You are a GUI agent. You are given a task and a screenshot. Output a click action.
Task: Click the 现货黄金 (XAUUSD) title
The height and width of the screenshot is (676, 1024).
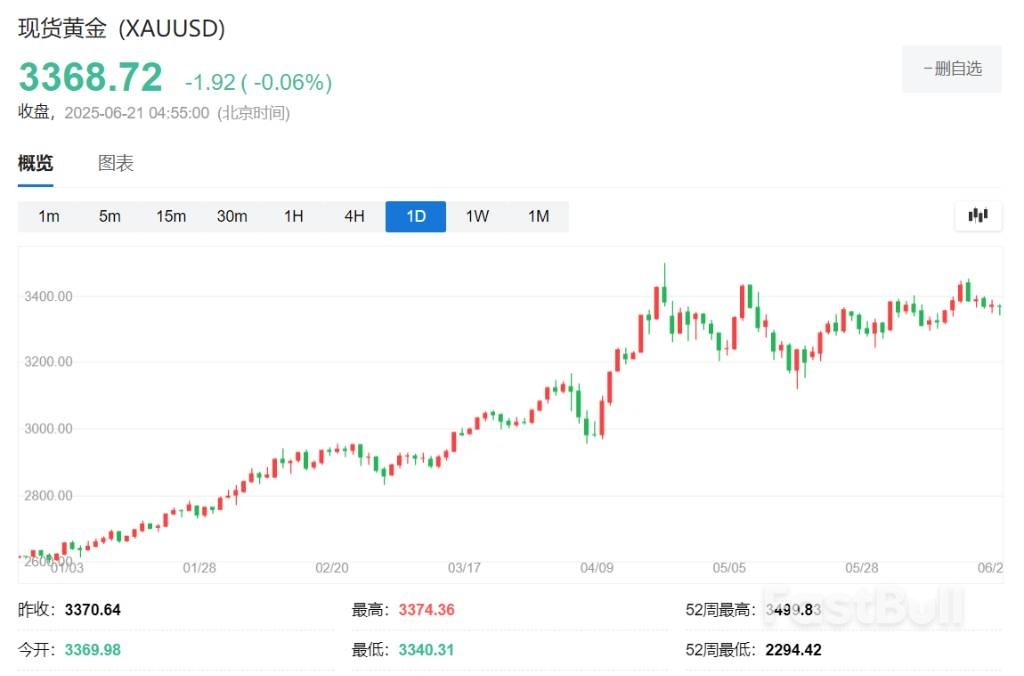[122, 29]
